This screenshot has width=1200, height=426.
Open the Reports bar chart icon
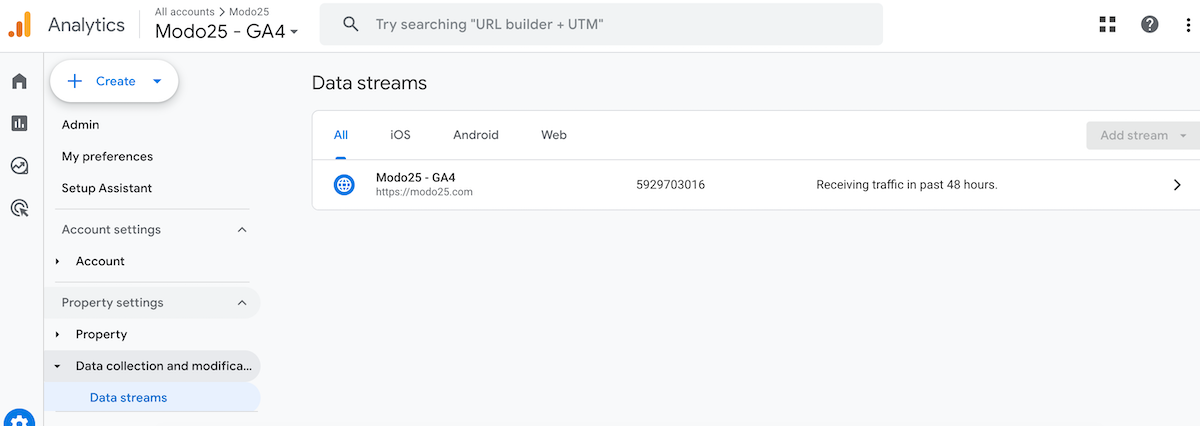[19, 123]
